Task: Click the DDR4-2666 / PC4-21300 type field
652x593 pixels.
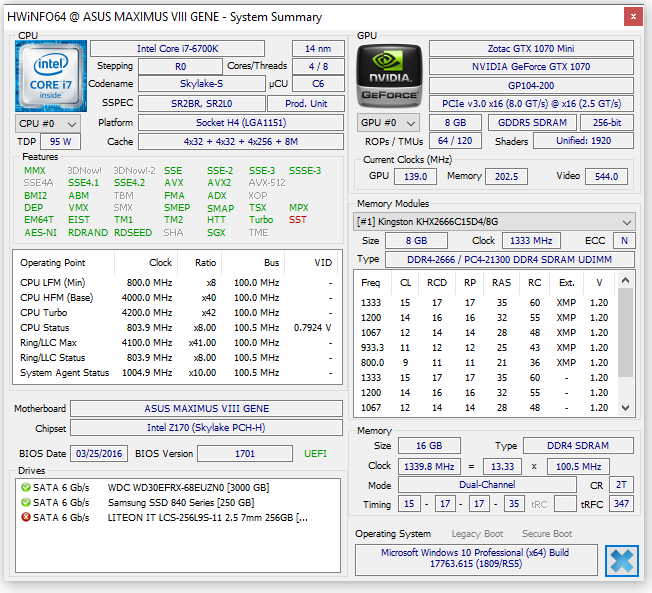Action: tap(510, 259)
